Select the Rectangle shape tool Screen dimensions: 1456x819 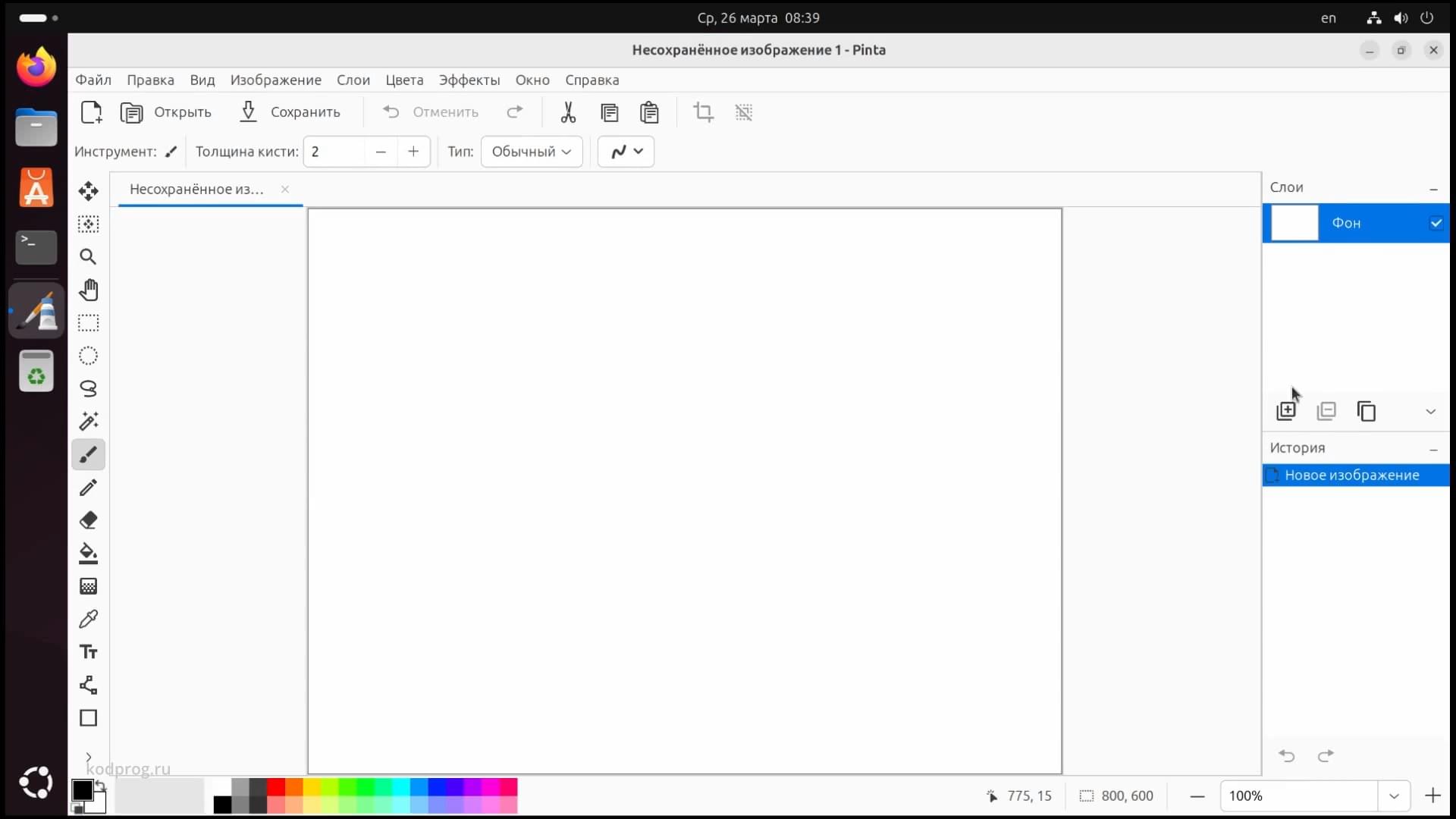(x=88, y=718)
